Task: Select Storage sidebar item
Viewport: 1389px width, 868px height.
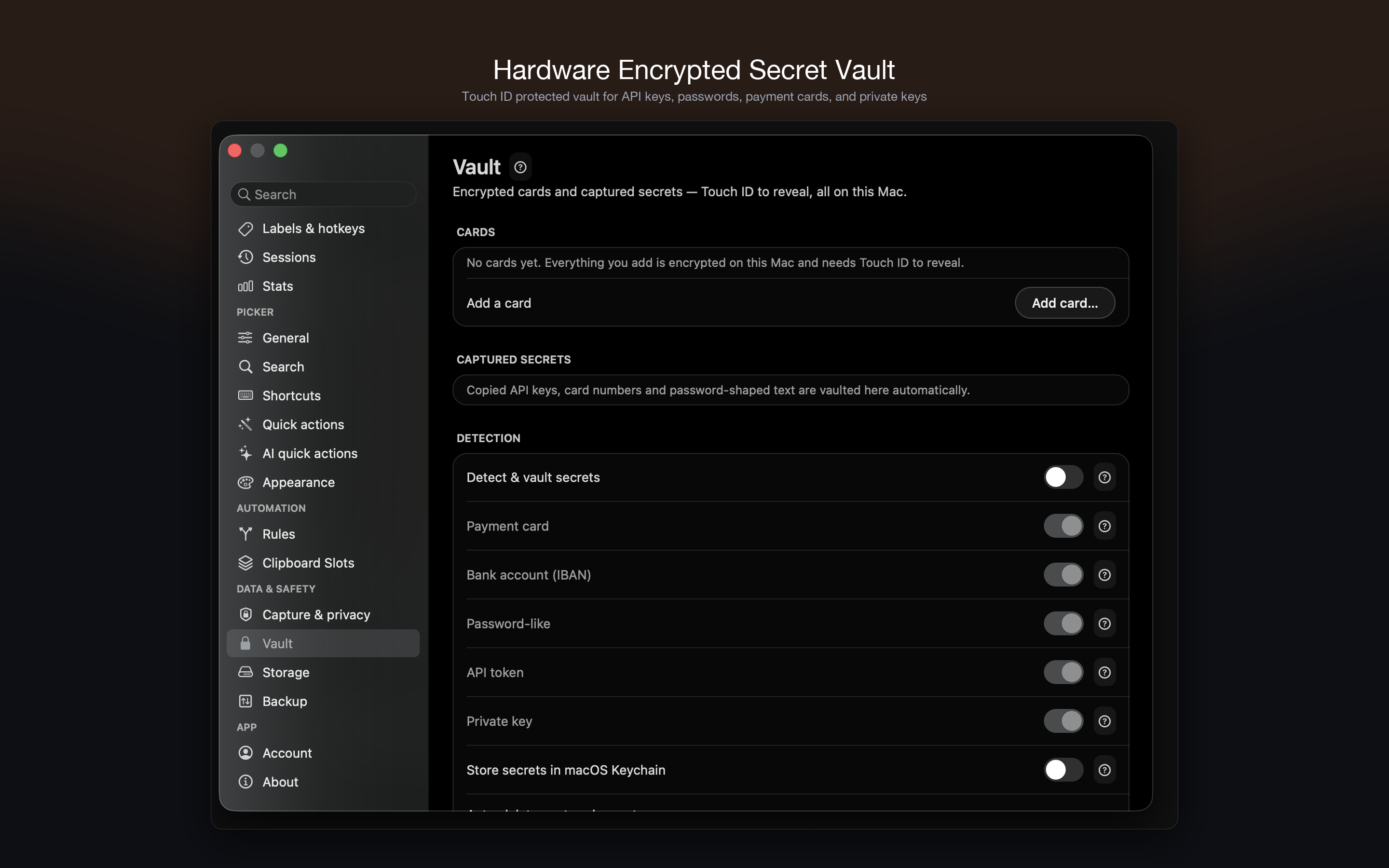Action: point(323,672)
